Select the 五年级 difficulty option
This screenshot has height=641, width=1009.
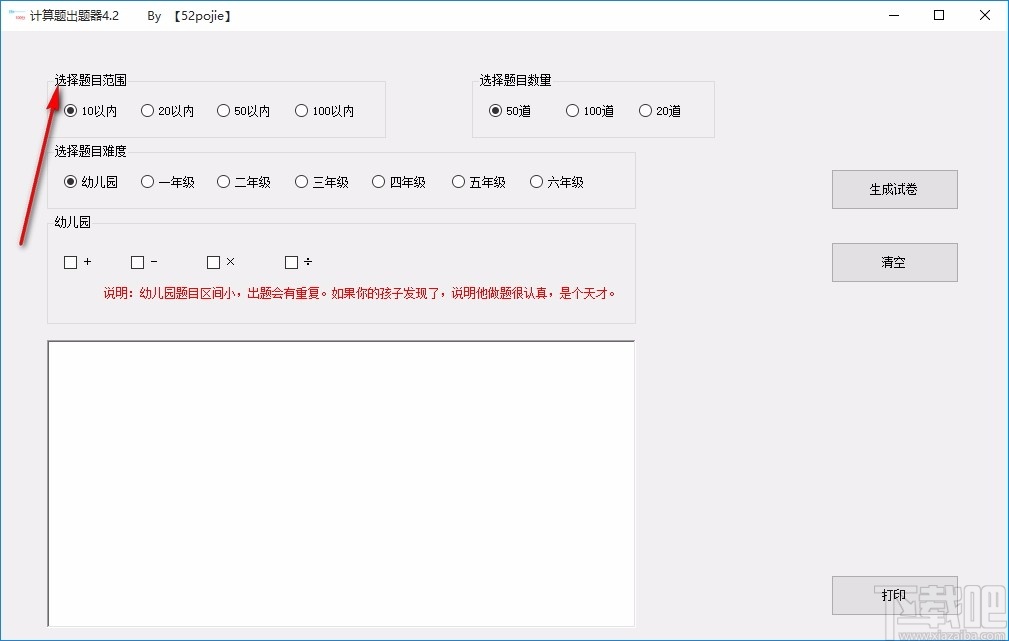coord(457,181)
